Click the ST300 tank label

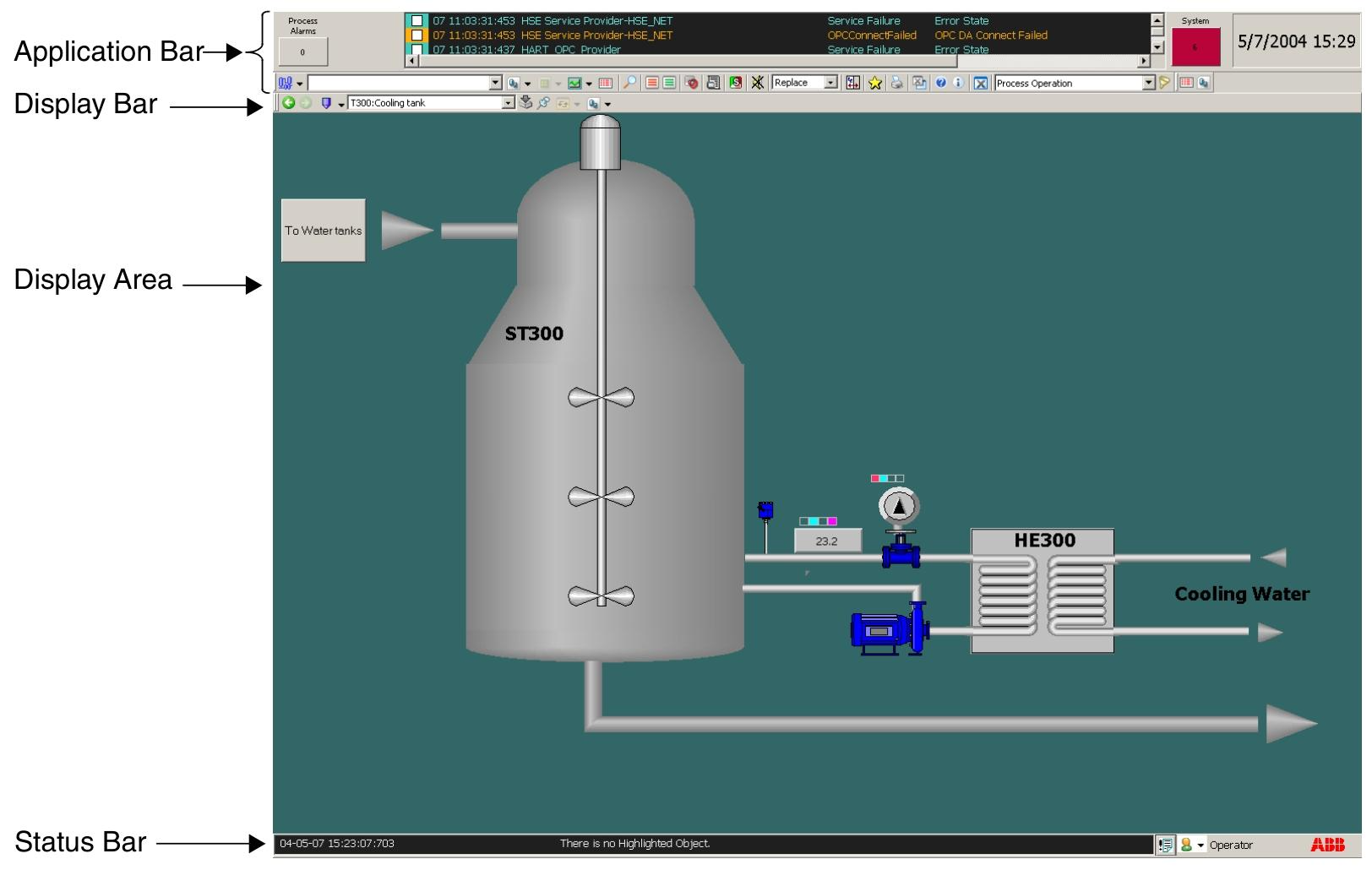(x=534, y=334)
